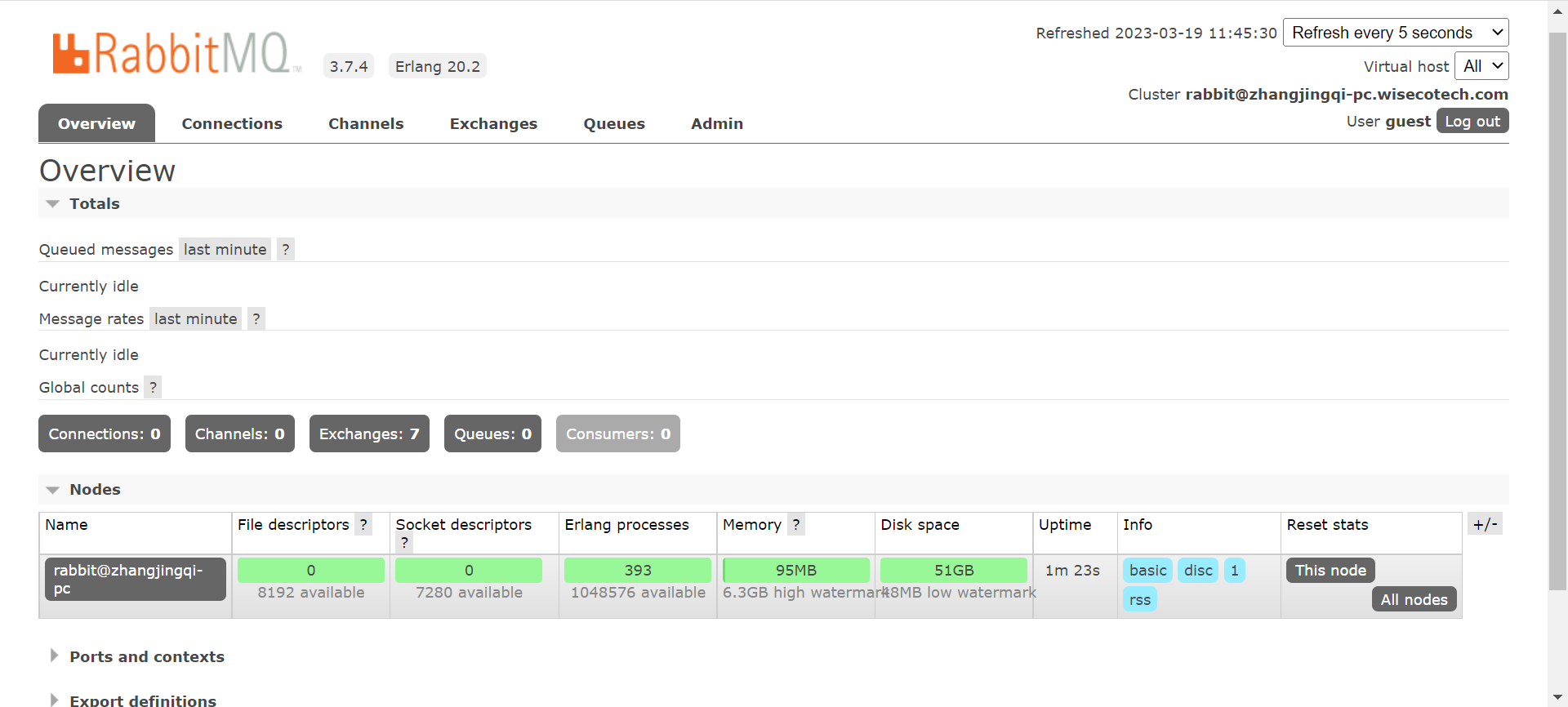
Task: Click the username guest text
Action: [1408, 121]
